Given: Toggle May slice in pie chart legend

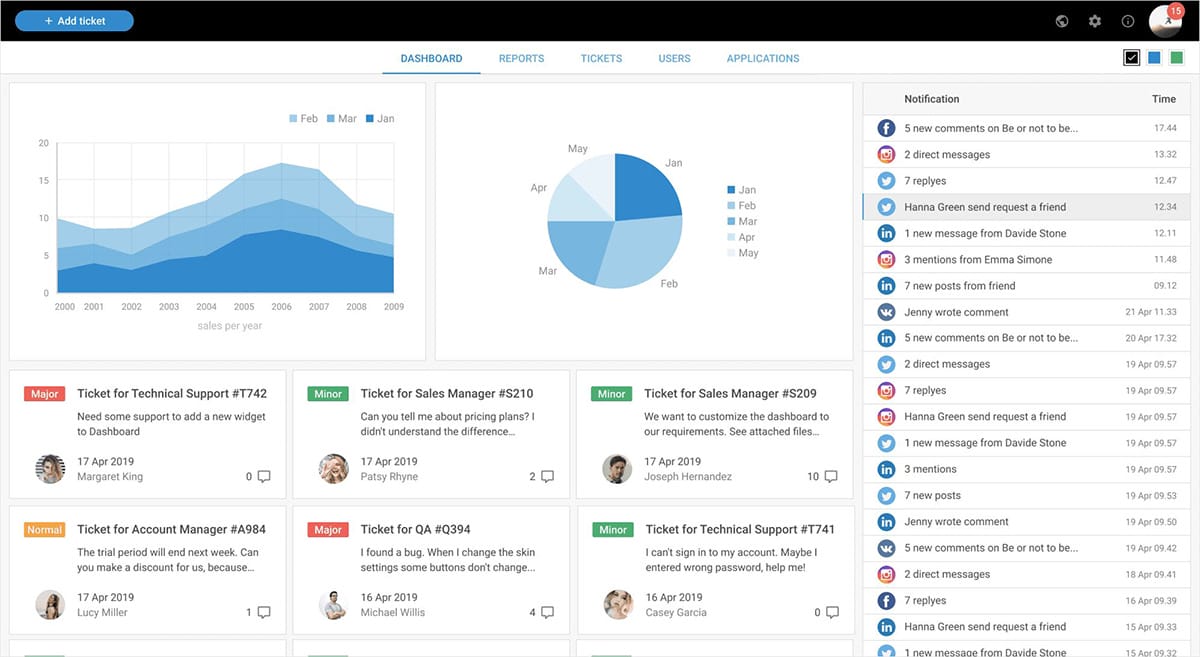Looking at the screenshot, I should pyautogui.click(x=741, y=254).
